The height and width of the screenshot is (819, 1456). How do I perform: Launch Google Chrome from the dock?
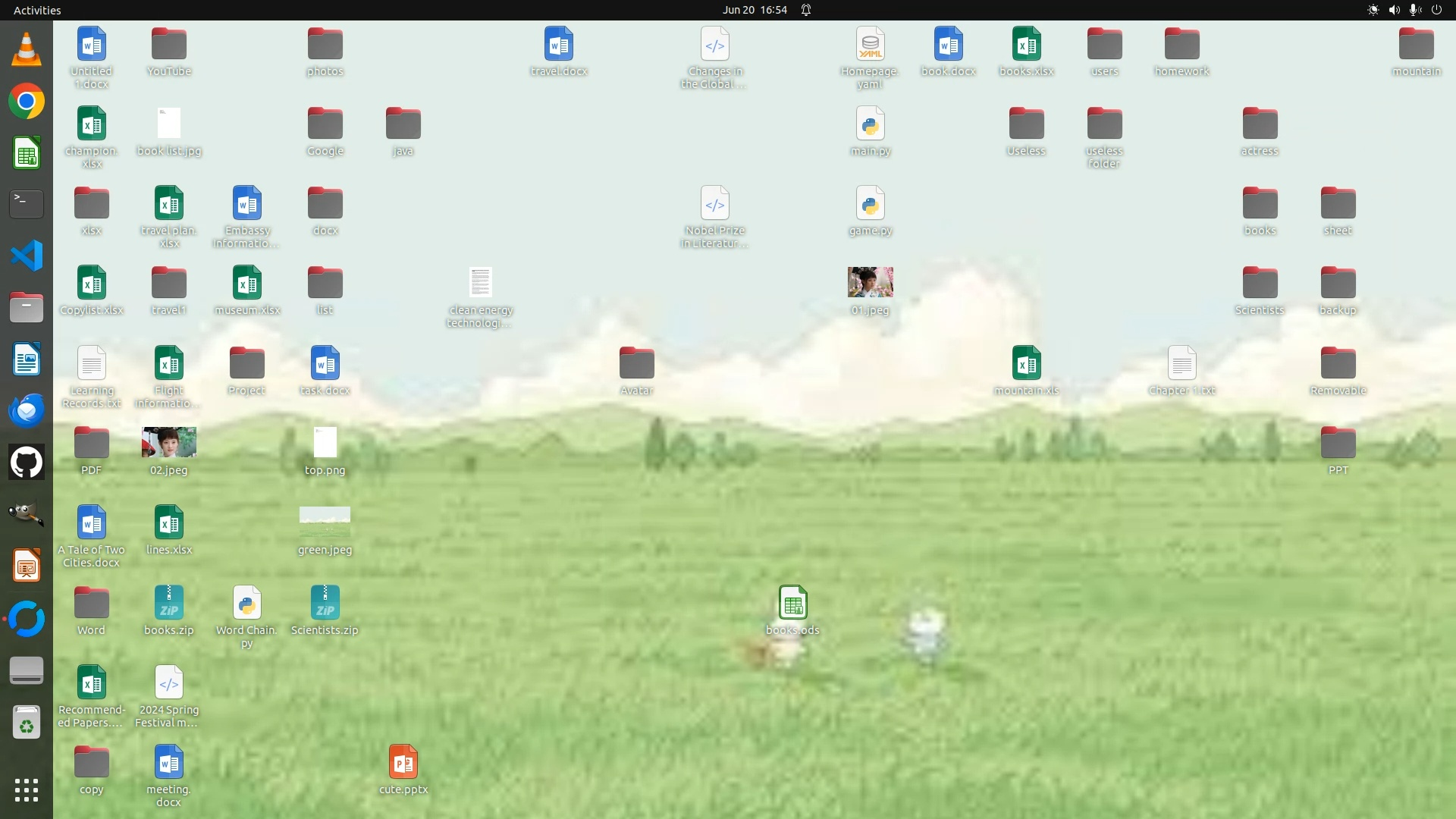[27, 102]
